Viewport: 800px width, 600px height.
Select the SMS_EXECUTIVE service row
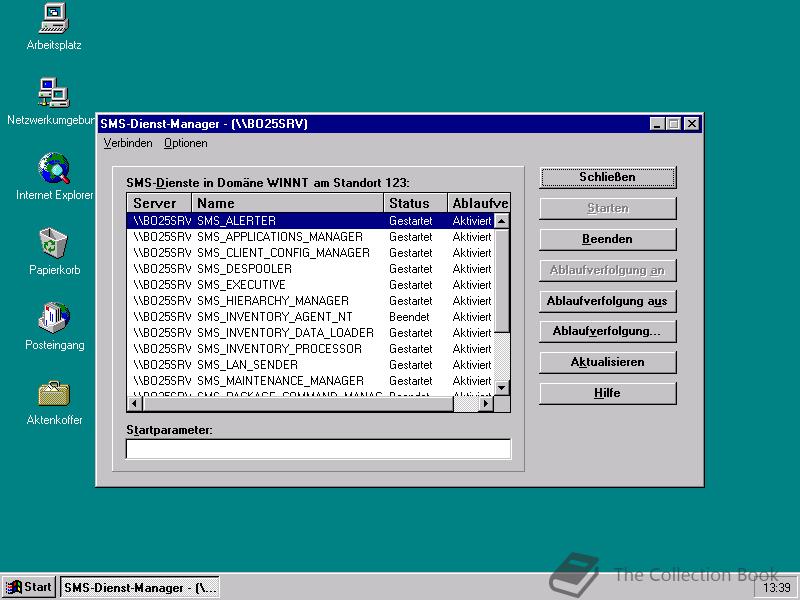tap(310, 285)
